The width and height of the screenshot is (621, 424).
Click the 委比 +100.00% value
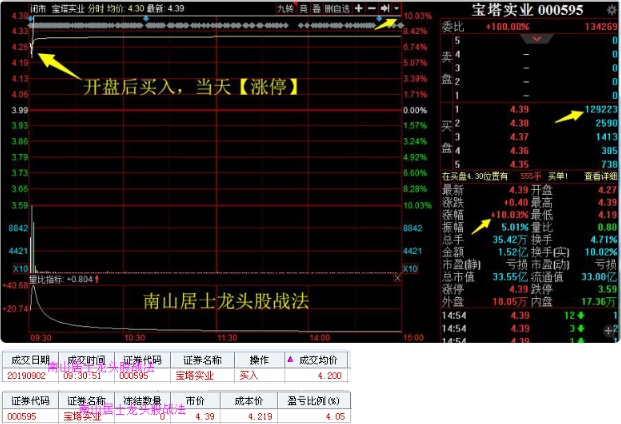tap(507, 27)
